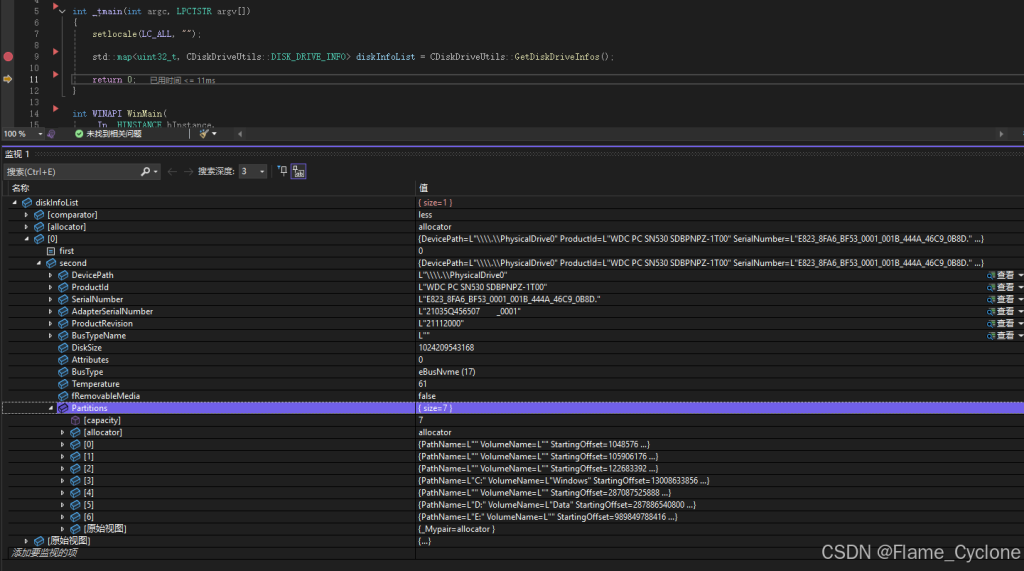Click the search magnifier icon in watch panel
Image resolution: width=1024 pixels, height=571 pixels.
pos(146,172)
